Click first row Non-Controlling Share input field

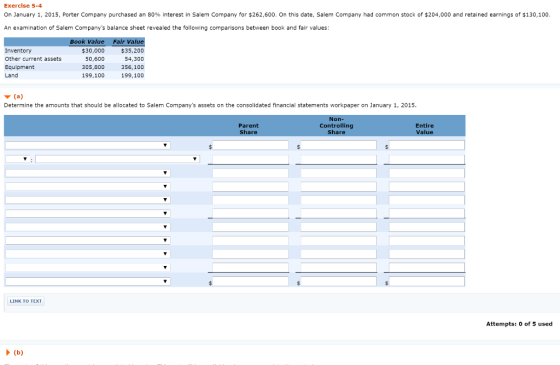(339, 145)
